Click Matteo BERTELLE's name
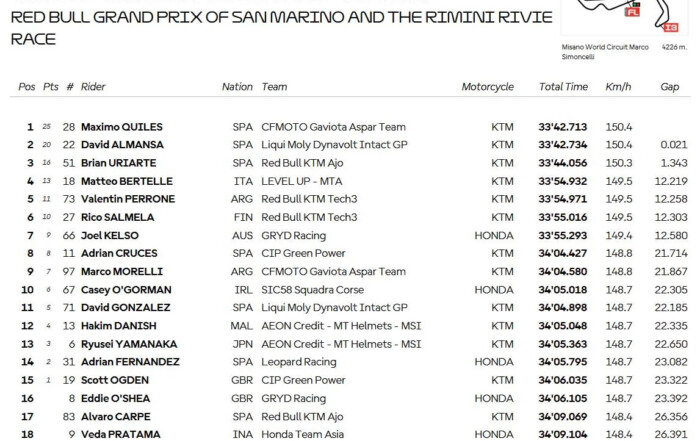The image size is (700, 441). pyautogui.click(x=127, y=181)
